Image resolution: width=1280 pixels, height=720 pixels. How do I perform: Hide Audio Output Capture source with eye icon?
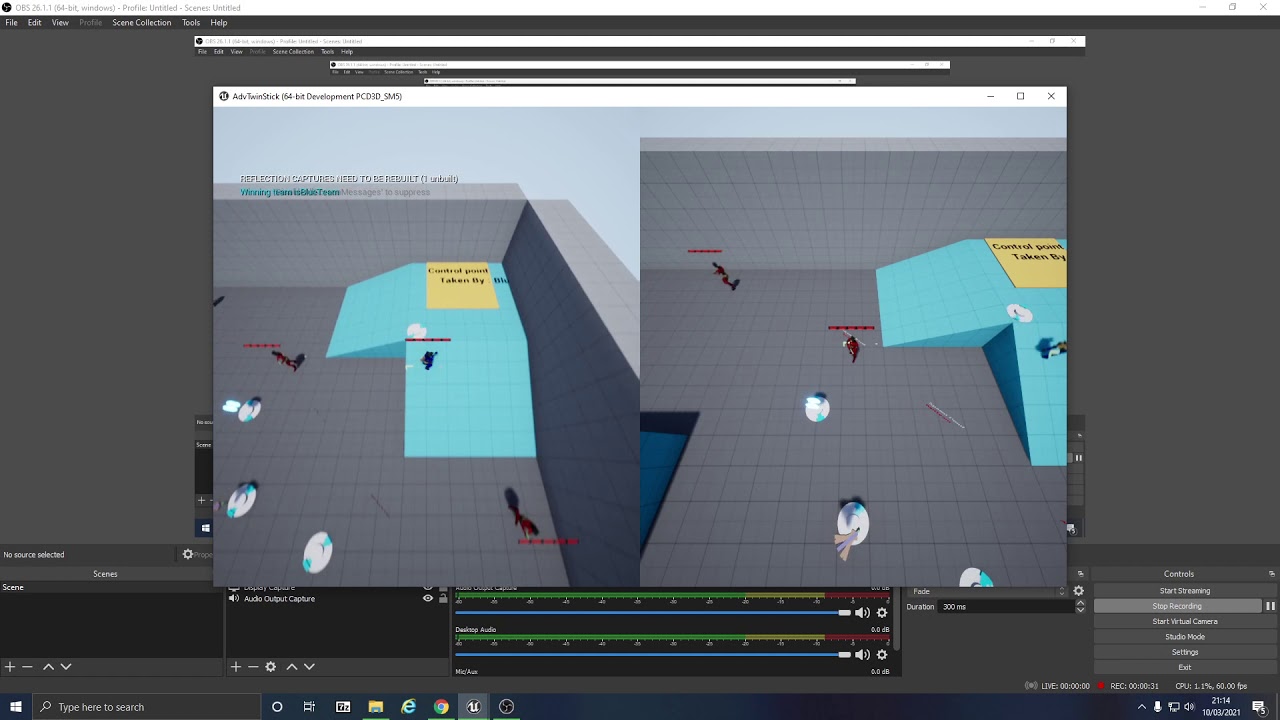(428, 599)
